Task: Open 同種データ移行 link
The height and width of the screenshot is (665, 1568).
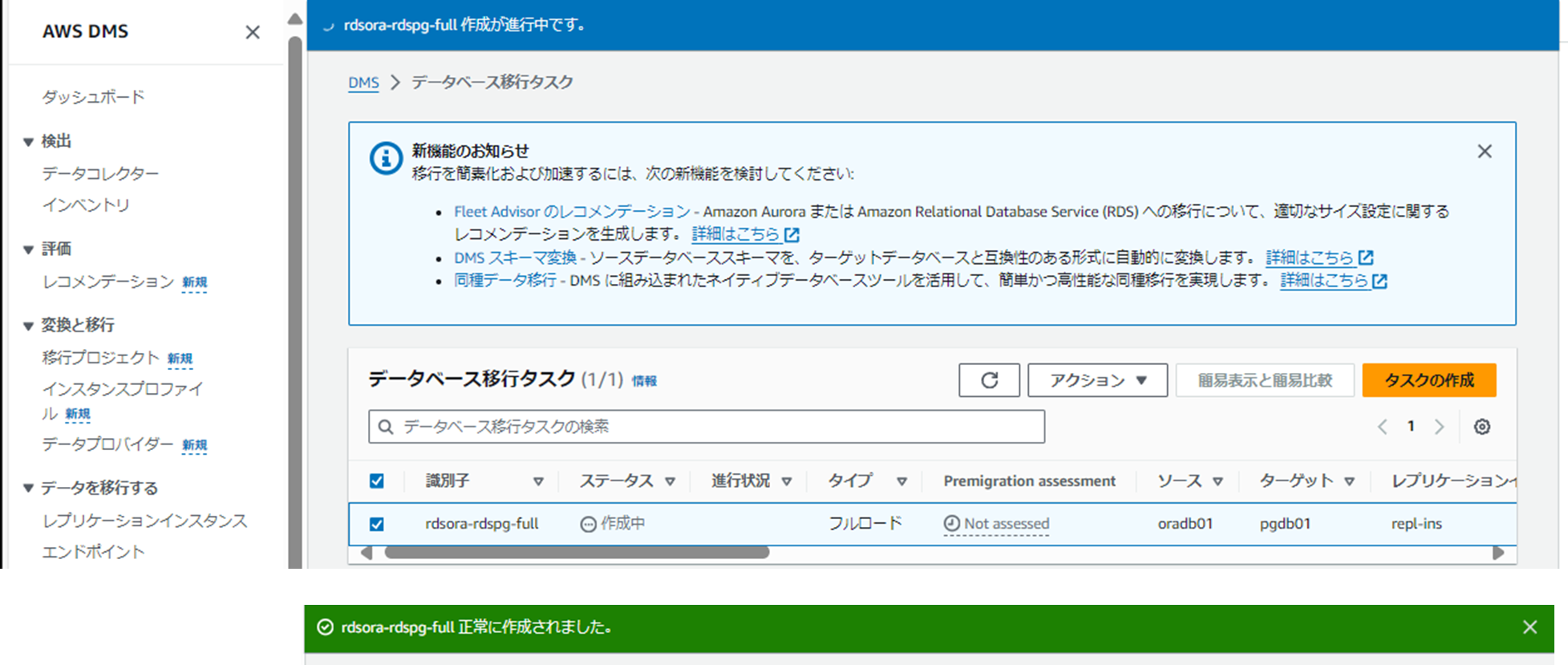Action: click(x=504, y=281)
